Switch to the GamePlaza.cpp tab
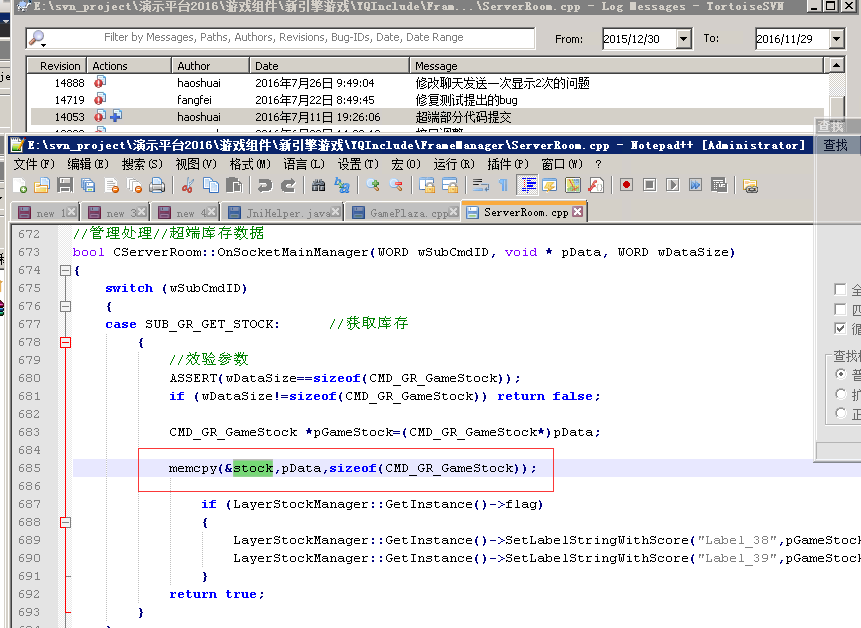 point(404,212)
